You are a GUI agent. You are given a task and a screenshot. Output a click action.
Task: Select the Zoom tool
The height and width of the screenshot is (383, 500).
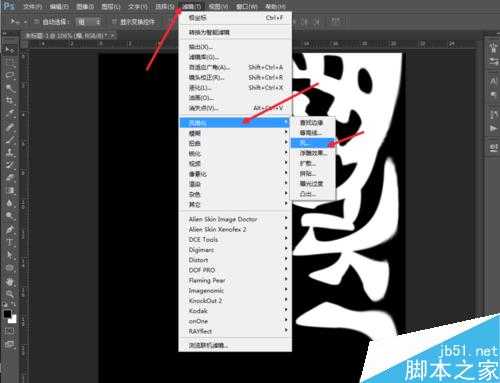(10, 294)
